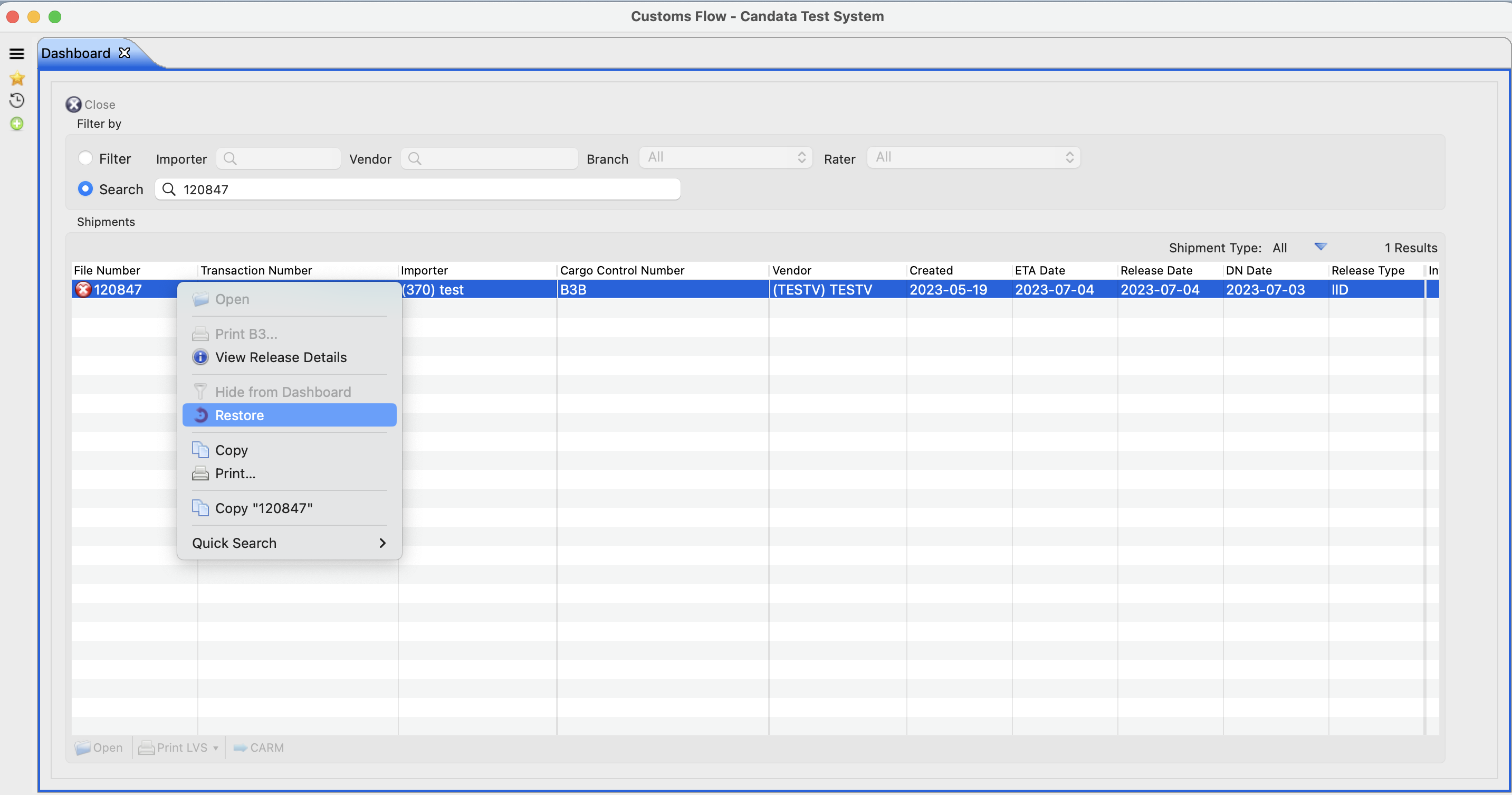Screen dimensions: 1512x795
Task: Select the "B3B" cargo control cell
Action: (x=663, y=289)
